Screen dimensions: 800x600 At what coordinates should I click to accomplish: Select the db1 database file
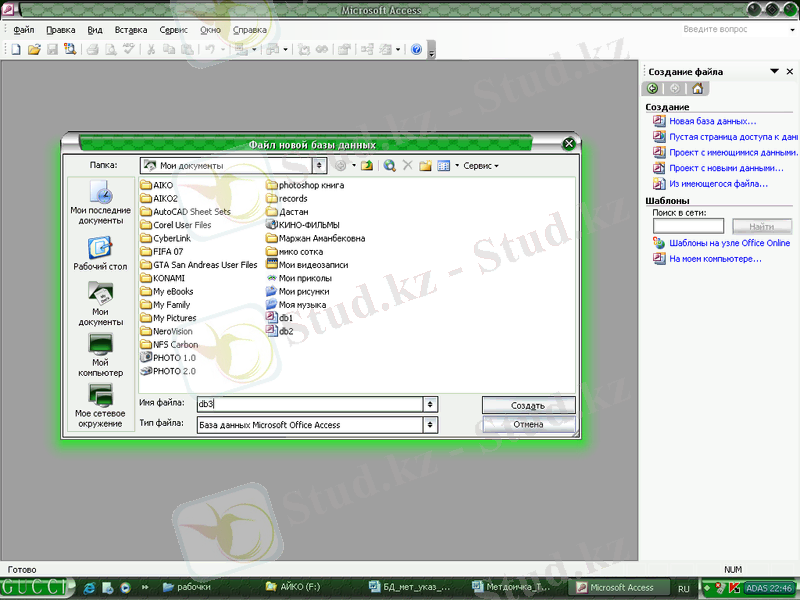pyautogui.click(x=285, y=318)
